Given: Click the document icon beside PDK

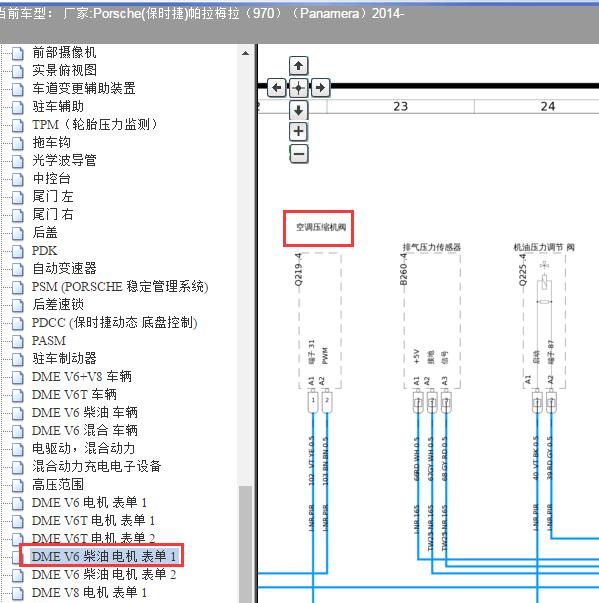Looking at the screenshot, I should (x=17, y=251).
